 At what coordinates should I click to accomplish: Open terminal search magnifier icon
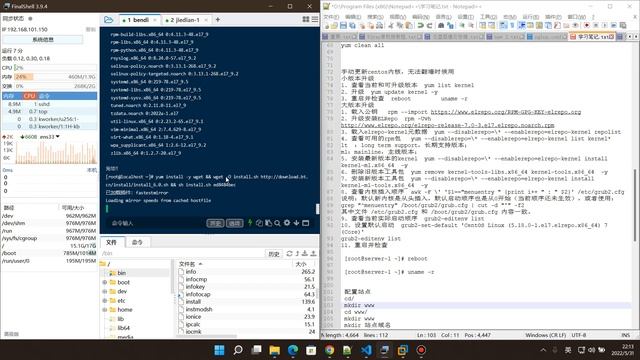click(x=278, y=223)
